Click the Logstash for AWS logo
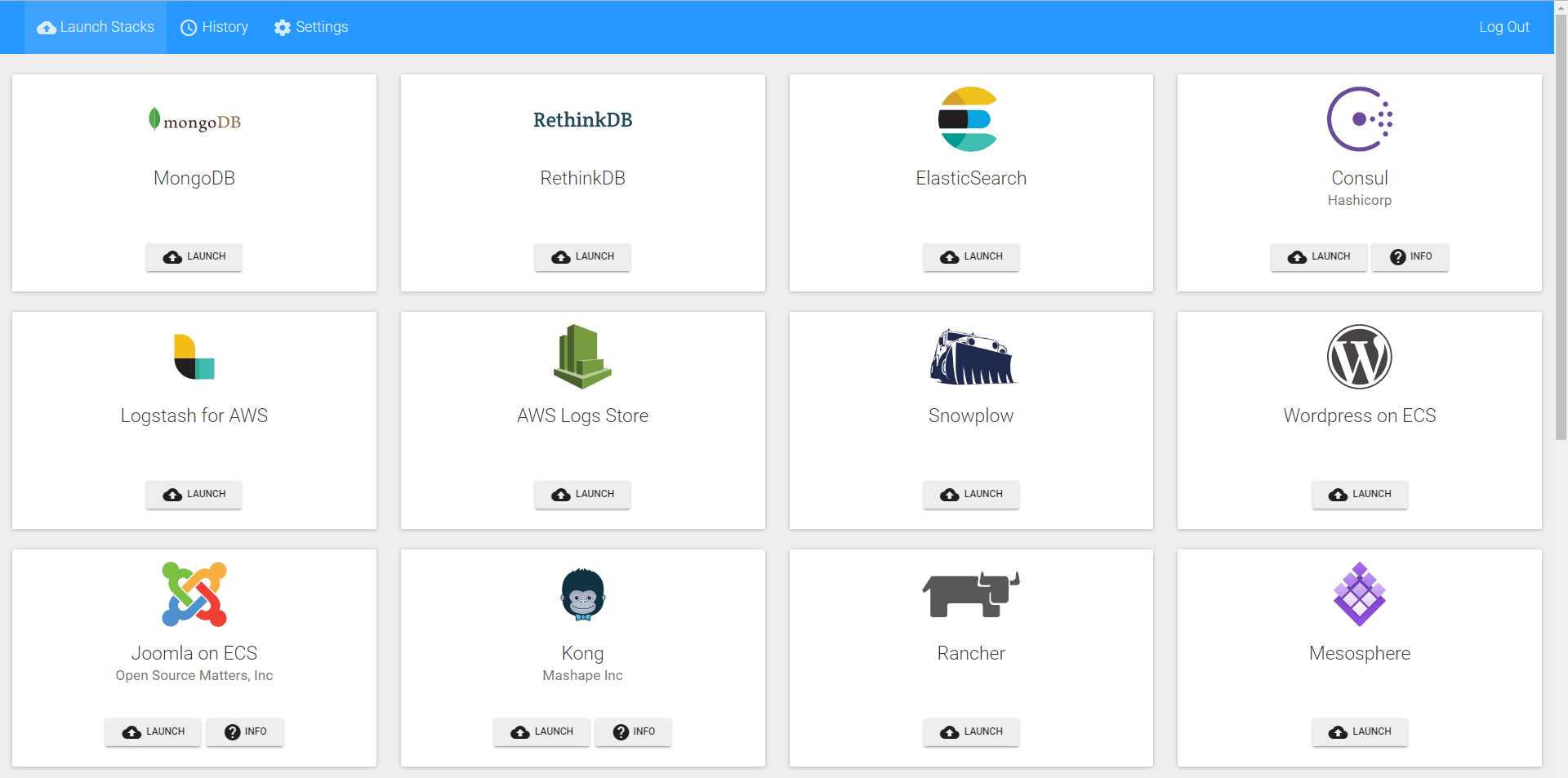This screenshot has height=778, width=1568. point(194,357)
